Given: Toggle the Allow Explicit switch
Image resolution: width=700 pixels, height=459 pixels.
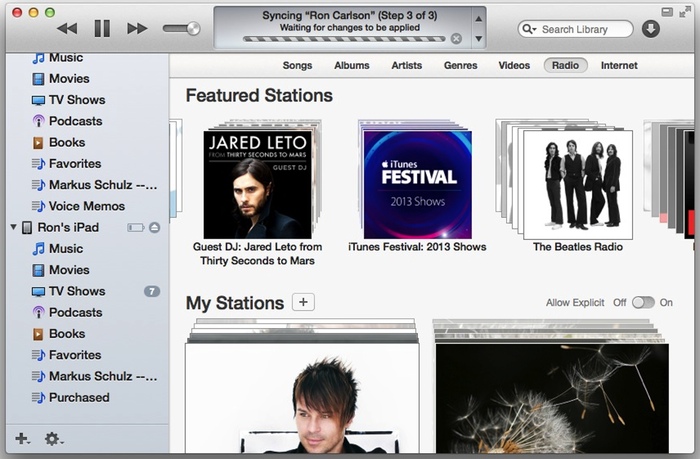Looking at the screenshot, I should pyautogui.click(x=643, y=303).
